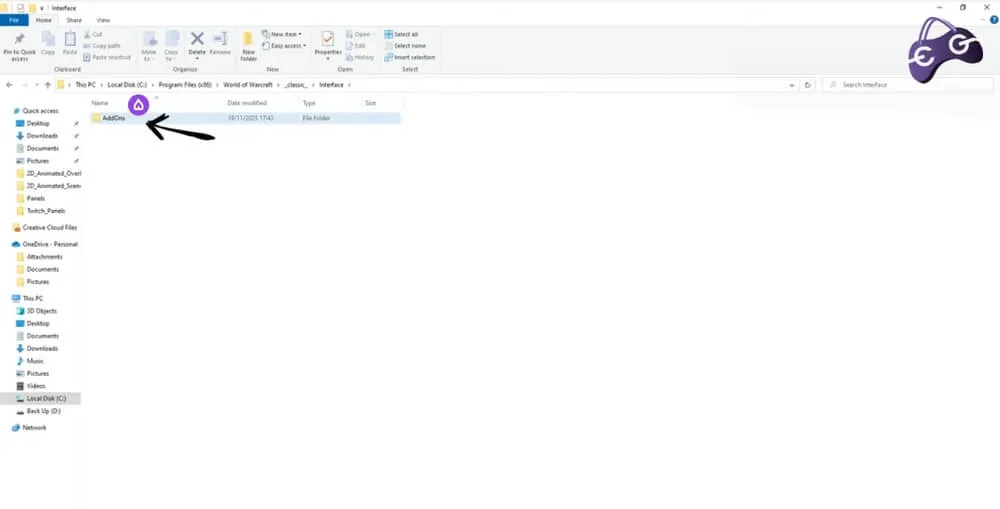1000x509 pixels.
Task: Expand the address bar history dropdown
Action: pos(792,85)
